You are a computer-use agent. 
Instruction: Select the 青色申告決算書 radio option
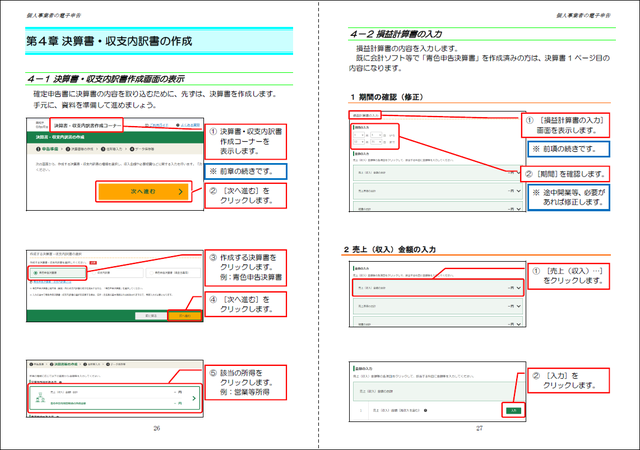(58, 273)
